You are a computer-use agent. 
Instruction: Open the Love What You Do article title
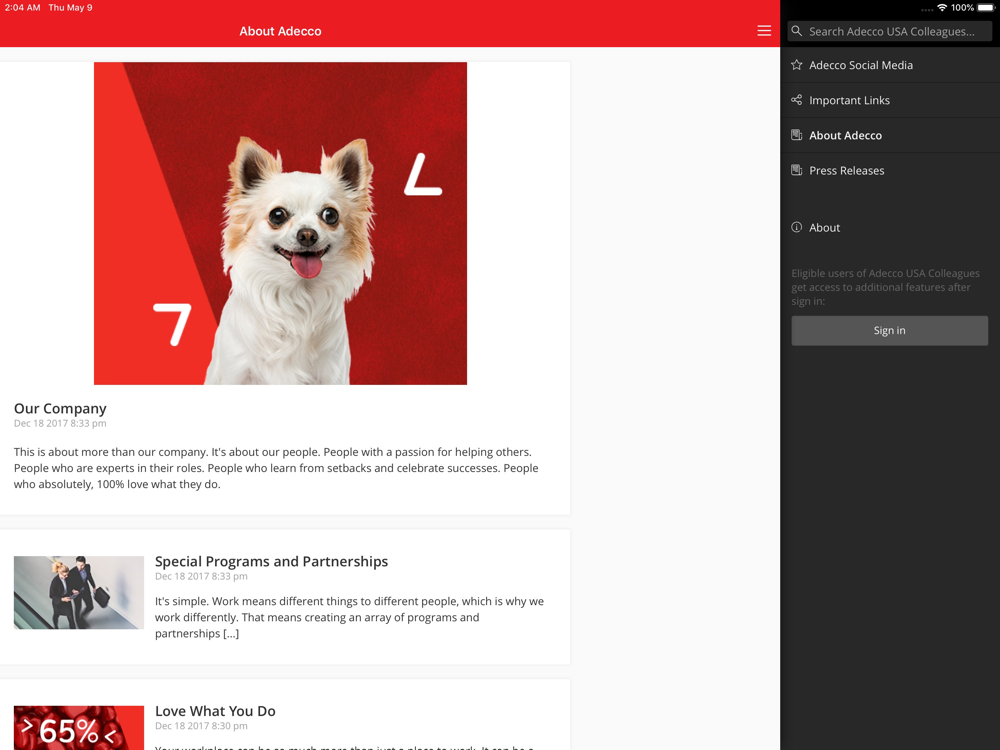click(x=215, y=711)
